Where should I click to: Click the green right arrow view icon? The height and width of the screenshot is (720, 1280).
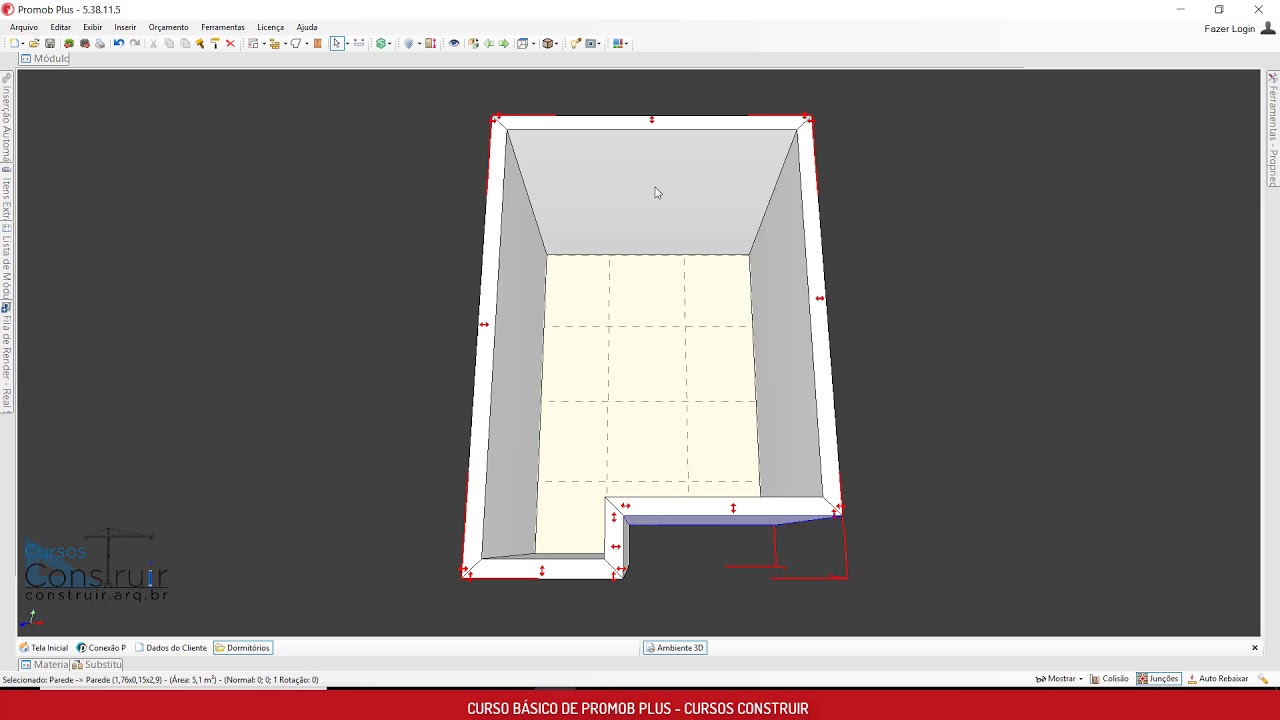[x=504, y=43]
